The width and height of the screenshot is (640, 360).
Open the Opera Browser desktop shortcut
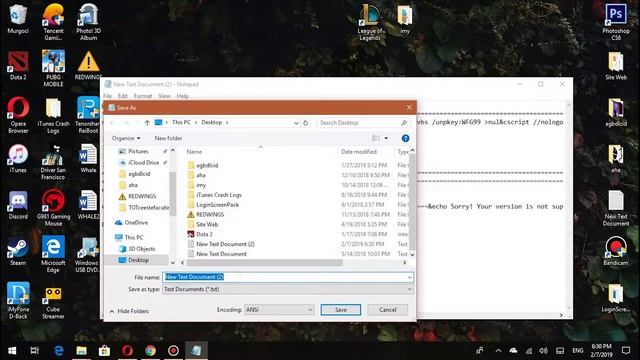18,115
